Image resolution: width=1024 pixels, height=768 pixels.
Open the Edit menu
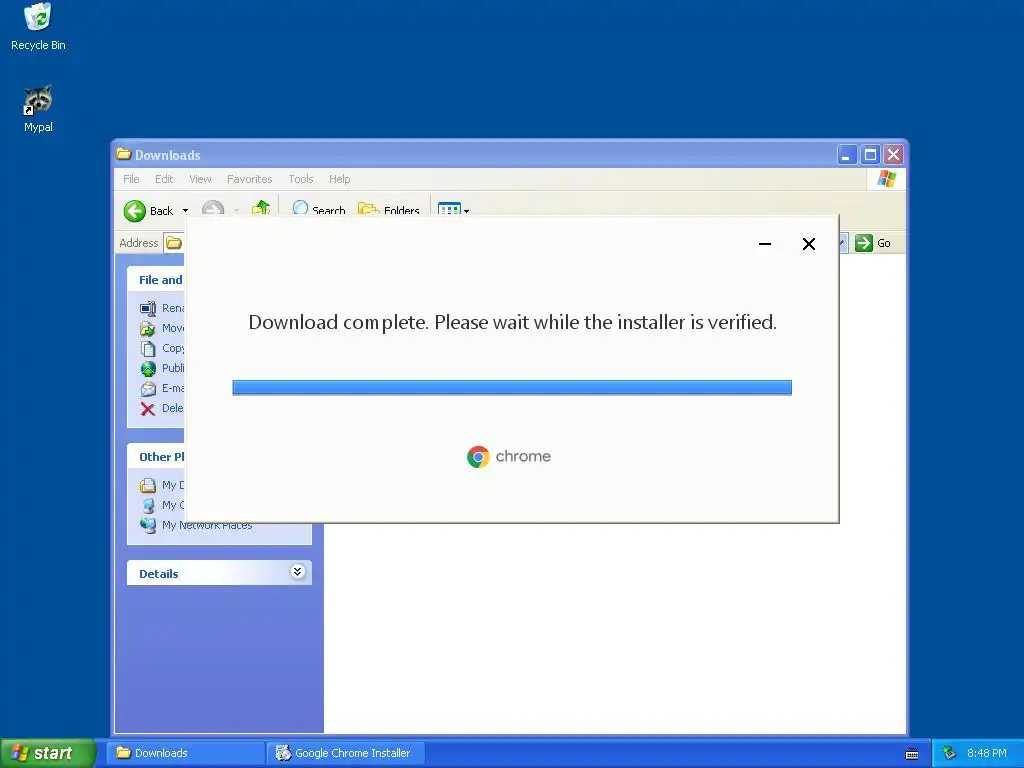tap(164, 179)
